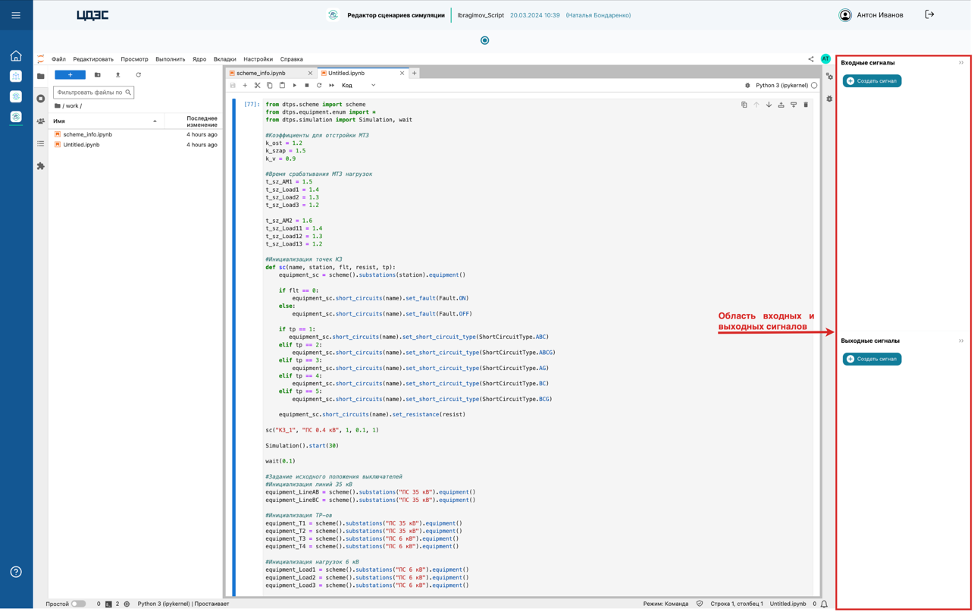Open the extensions puzzle icon in sidebar
The width and height of the screenshot is (974, 612).
pos(41,166)
